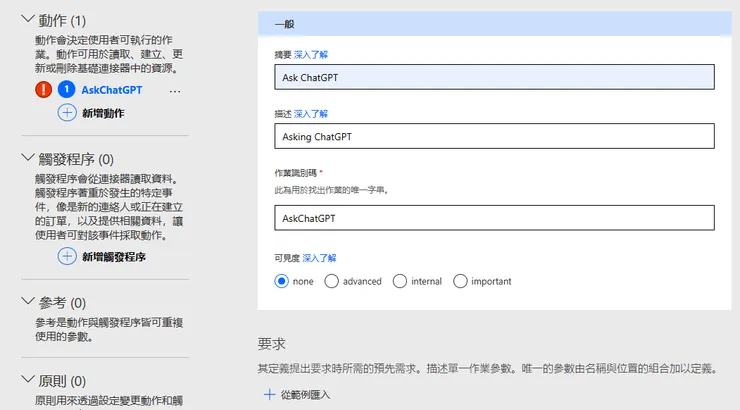Click the 參考 (0) heading text
This screenshot has height=410, width=740.
(x=62, y=303)
